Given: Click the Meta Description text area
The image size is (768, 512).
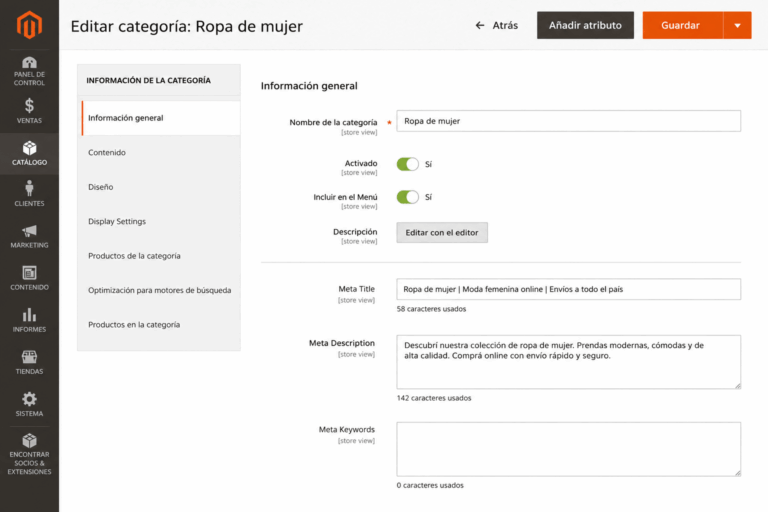Looking at the screenshot, I should point(568,362).
